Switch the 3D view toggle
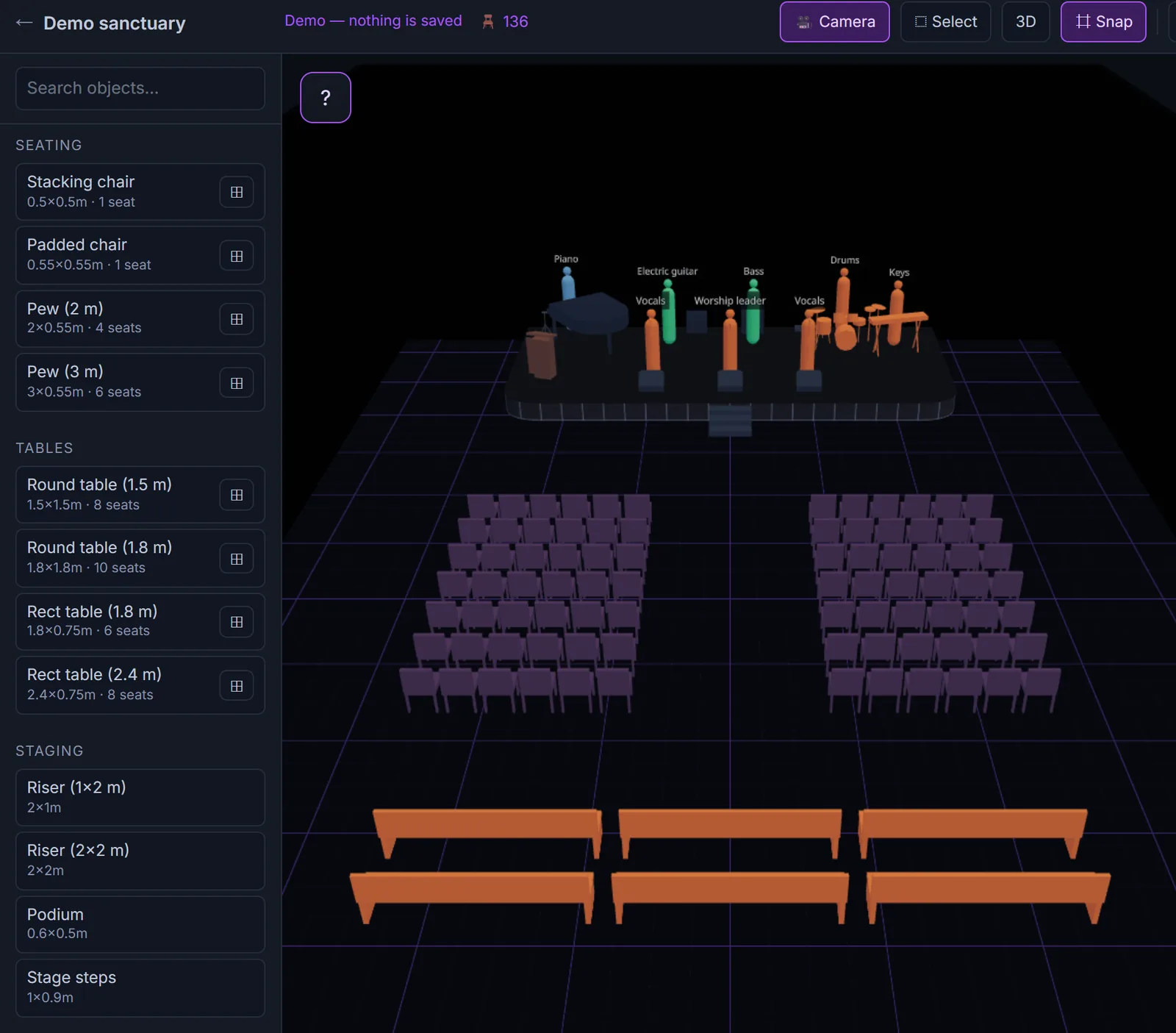The image size is (1176, 1033). click(1025, 21)
